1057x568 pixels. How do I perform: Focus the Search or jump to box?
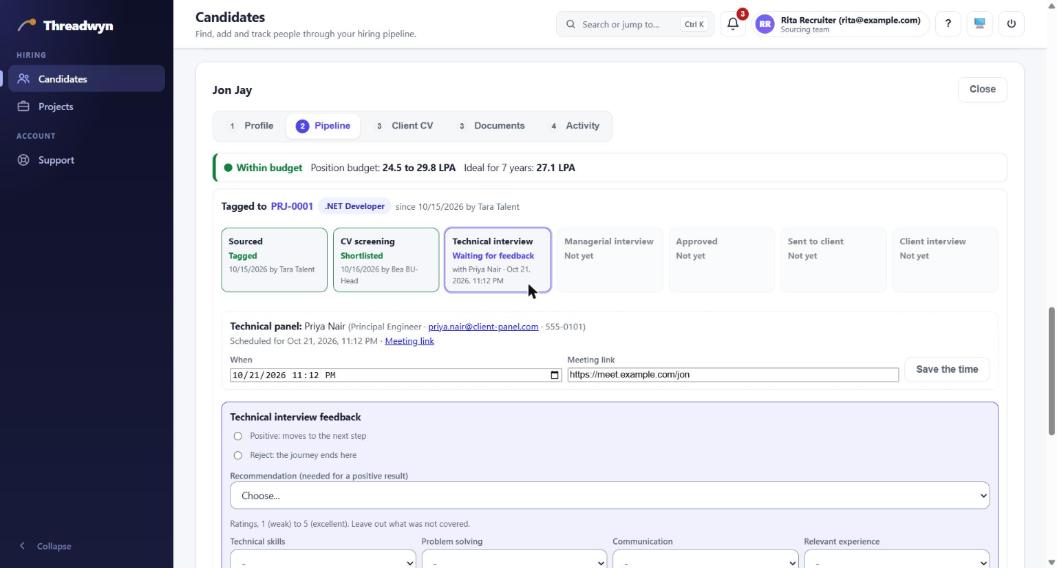(x=634, y=24)
